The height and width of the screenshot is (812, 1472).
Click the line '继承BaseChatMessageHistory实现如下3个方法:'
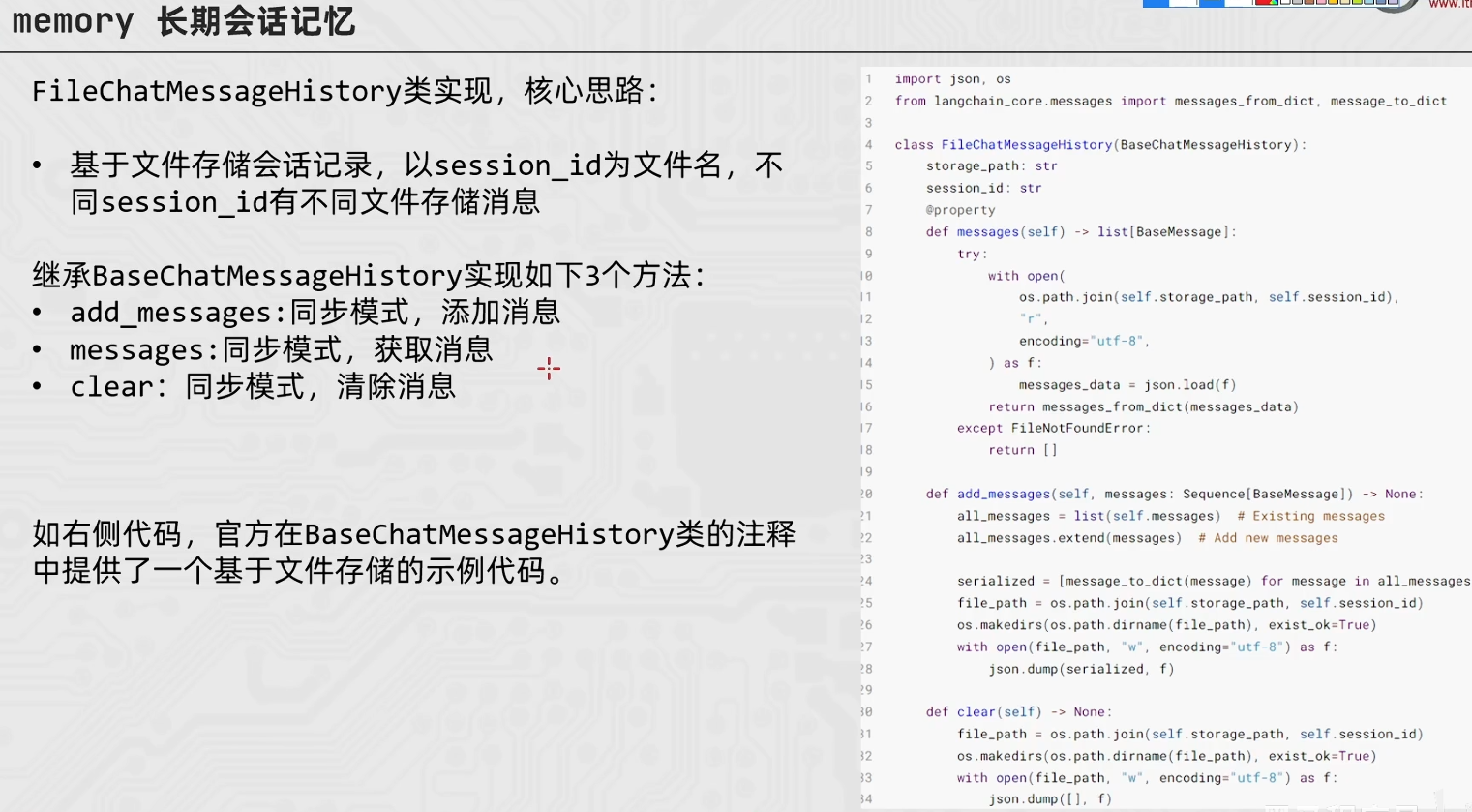pyautogui.click(x=369, y=276)
